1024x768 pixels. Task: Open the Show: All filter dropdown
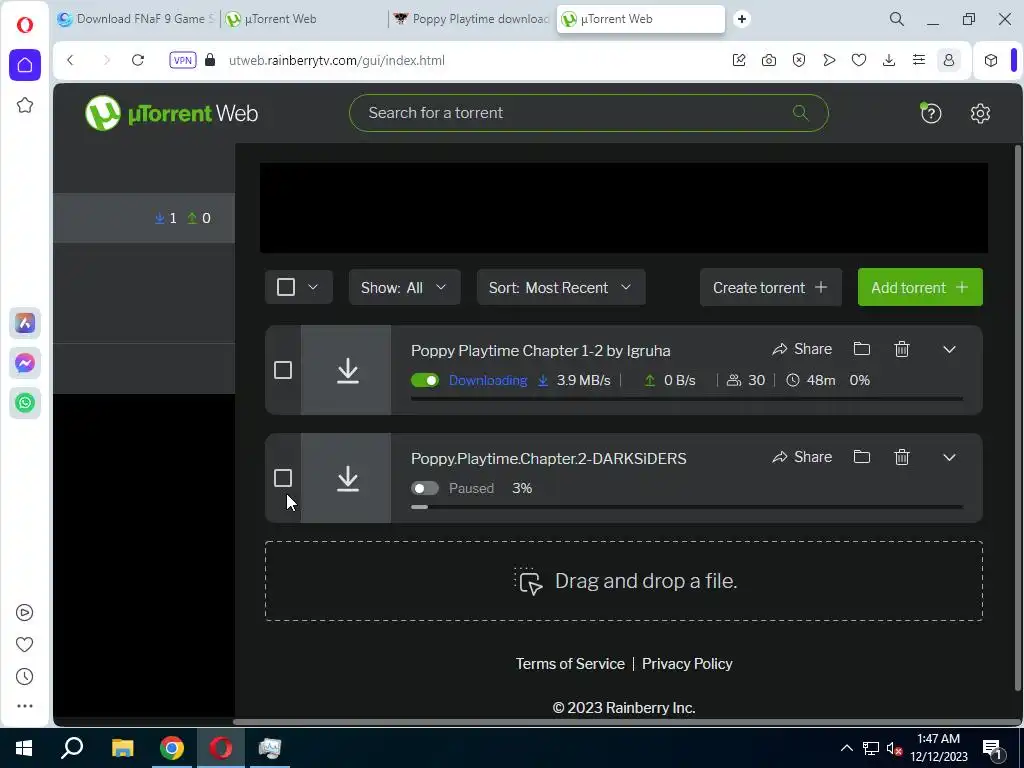(404, 287)
